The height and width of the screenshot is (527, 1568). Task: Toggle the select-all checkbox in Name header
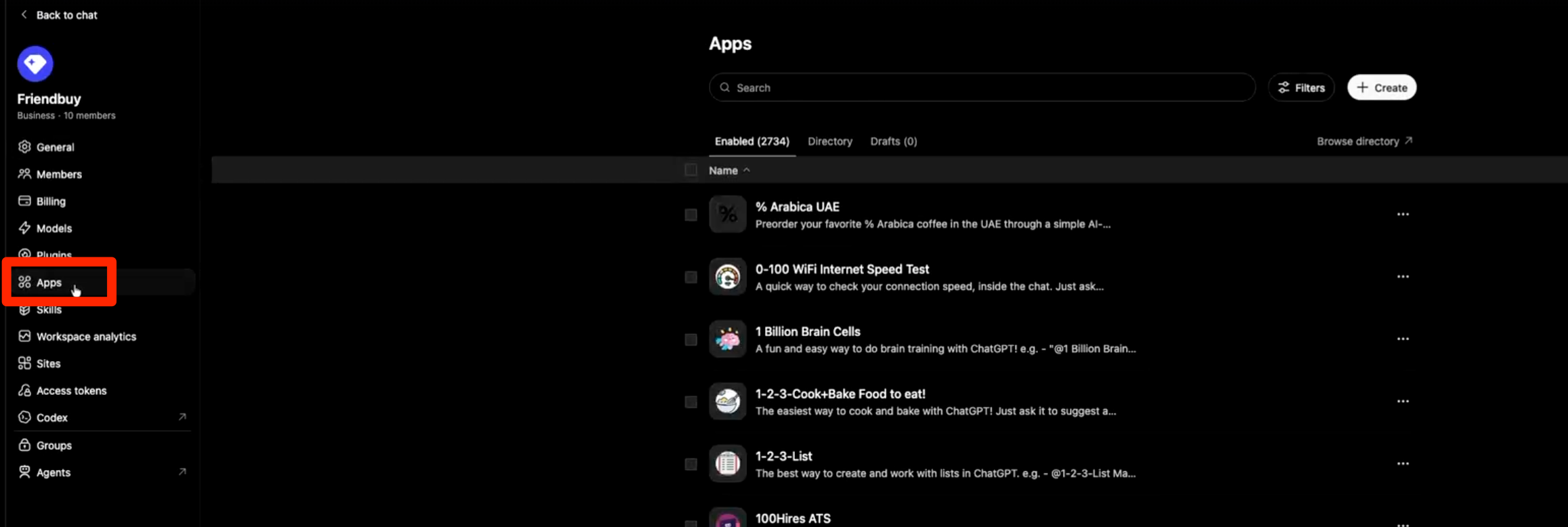coord(691,170)
